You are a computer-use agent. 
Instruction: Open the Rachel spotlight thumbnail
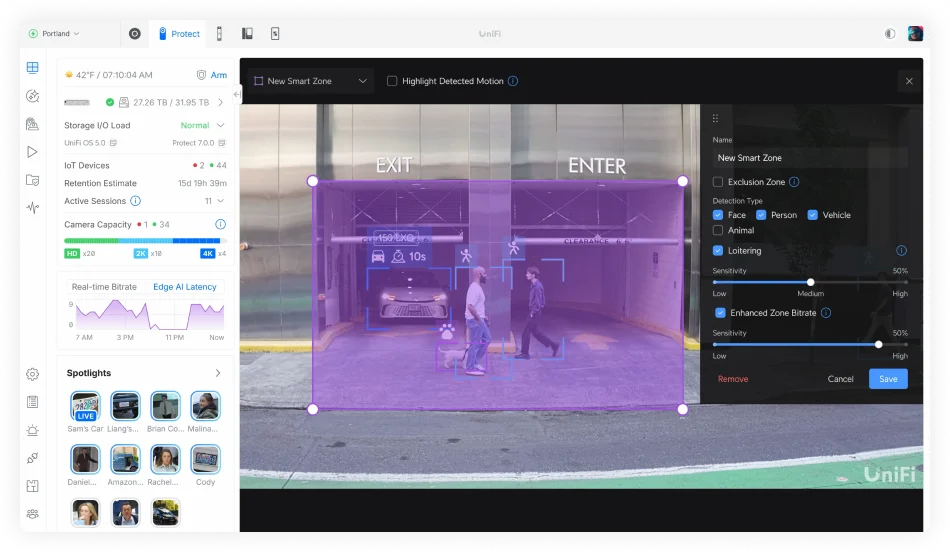165,459
